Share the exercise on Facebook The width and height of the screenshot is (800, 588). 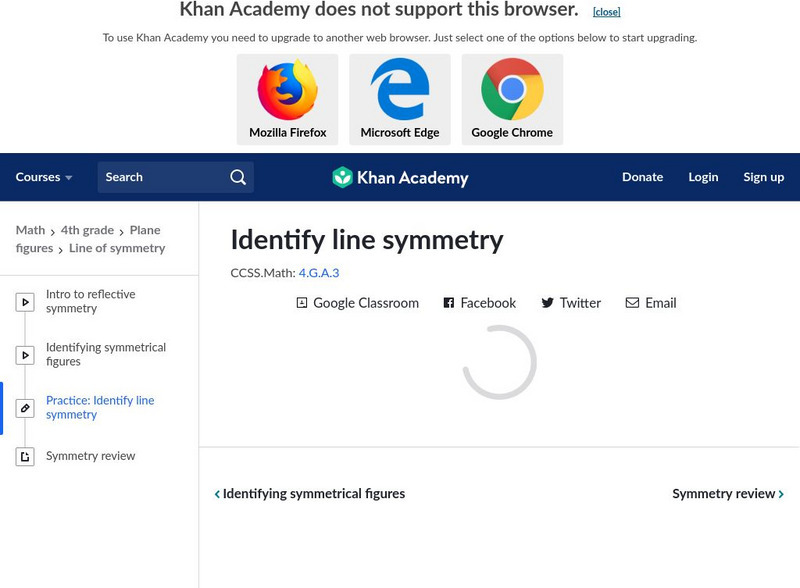coord(480,303)
